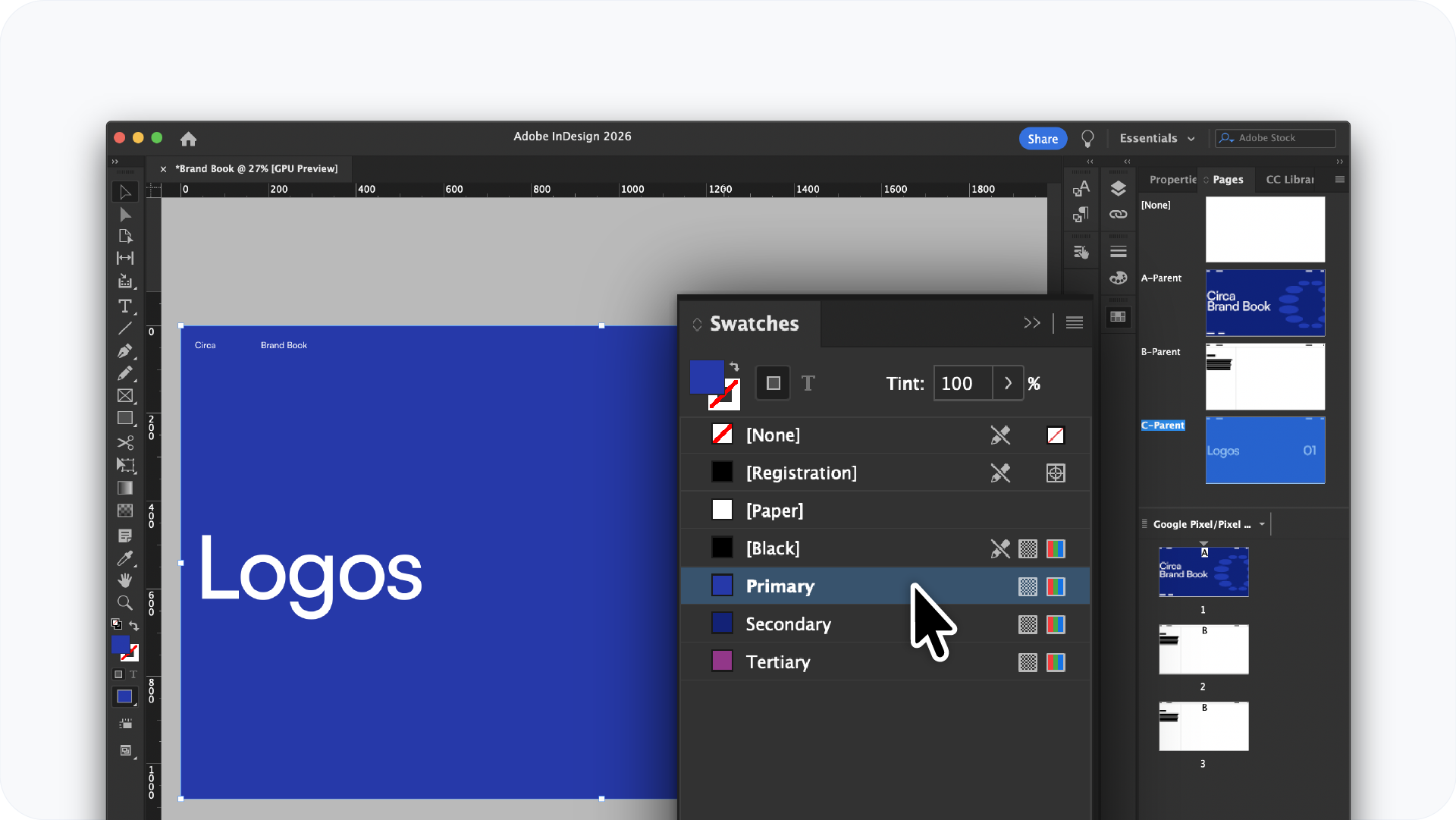
Task: Open the lightbulb Discover icon
Action: click(1087, 138)
